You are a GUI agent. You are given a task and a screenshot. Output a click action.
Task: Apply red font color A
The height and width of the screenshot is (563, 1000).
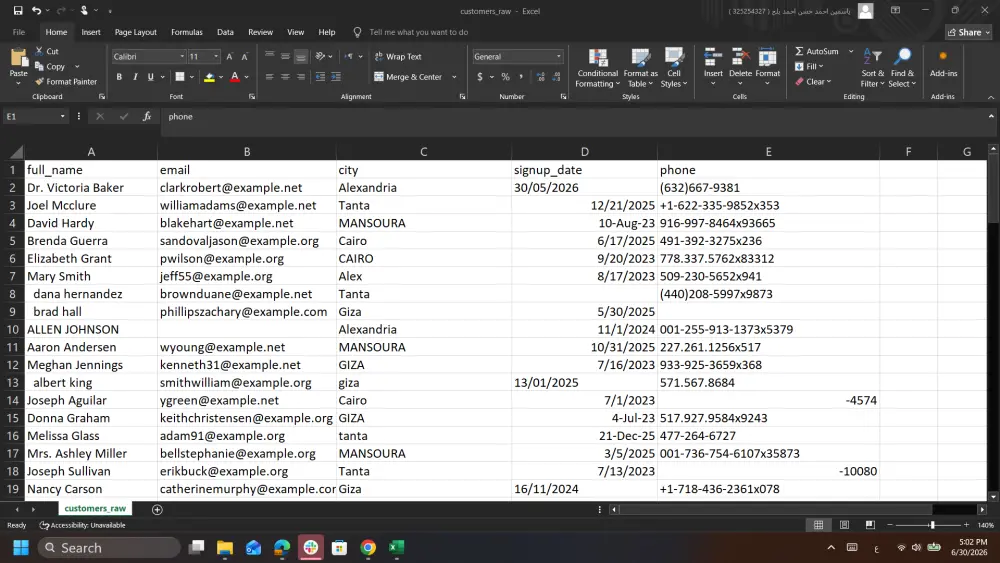[x=235, y=77]
